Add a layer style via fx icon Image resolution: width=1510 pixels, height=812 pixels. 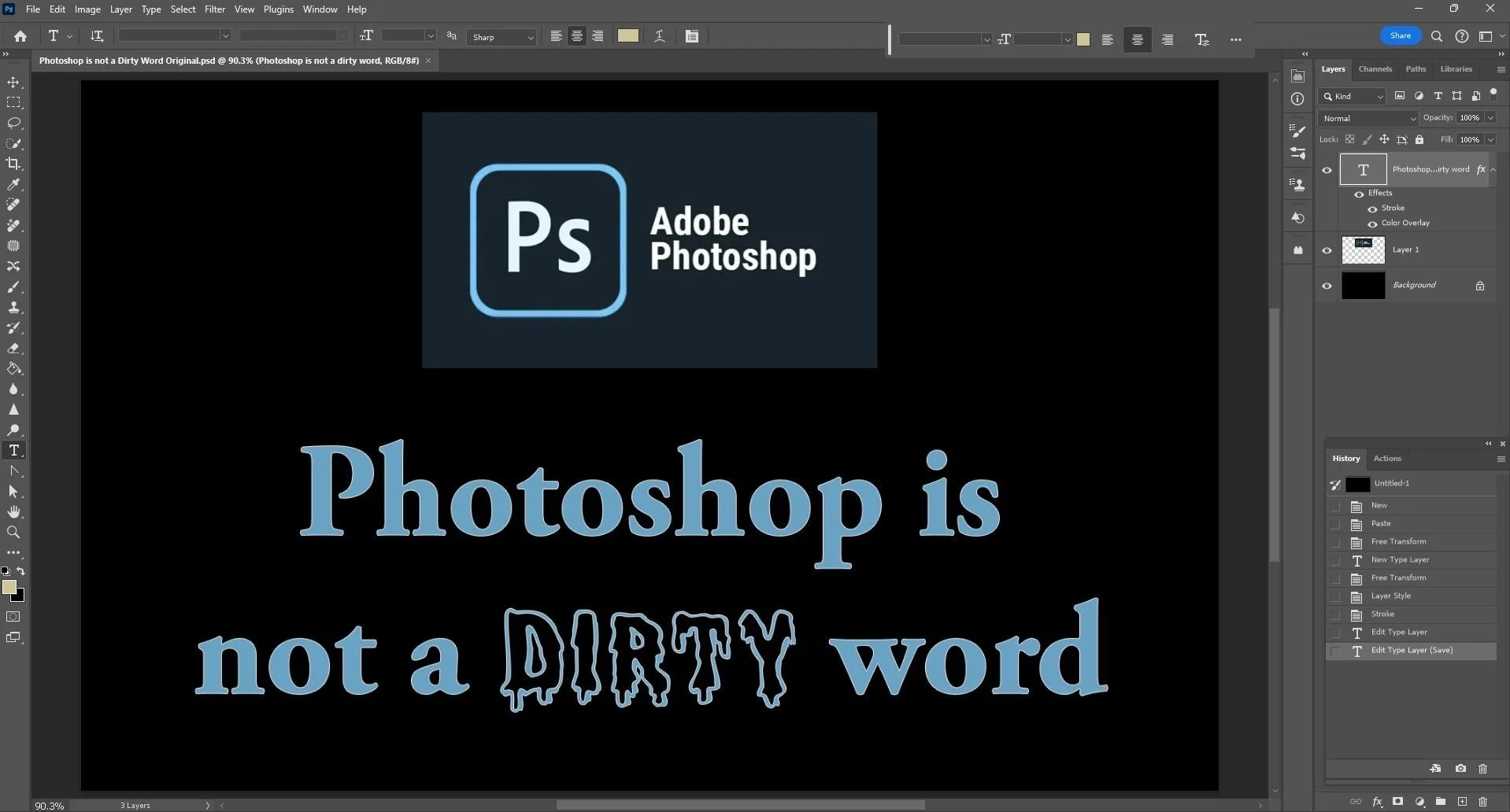coord(1377,802)
